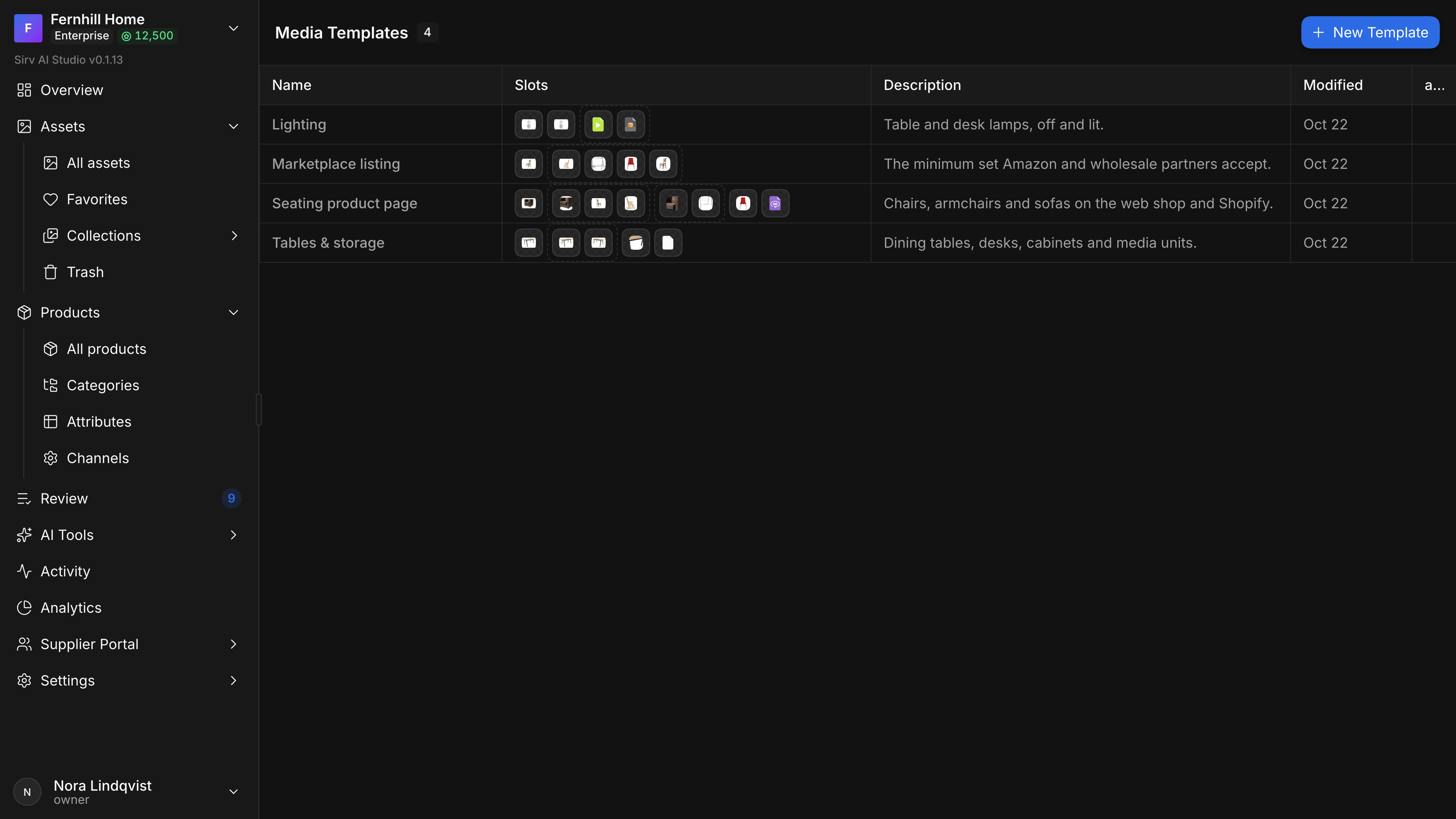The width and height of the screenshot is (1456, 819).
Task: Click the Settings gear icon
Action: coord(24,680)
